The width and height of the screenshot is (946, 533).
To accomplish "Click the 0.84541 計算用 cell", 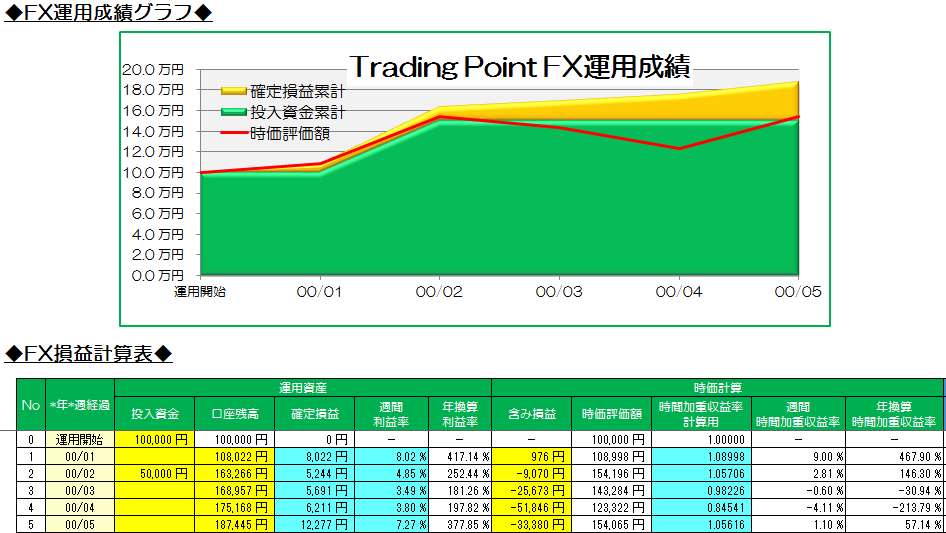I will (702, 507).
